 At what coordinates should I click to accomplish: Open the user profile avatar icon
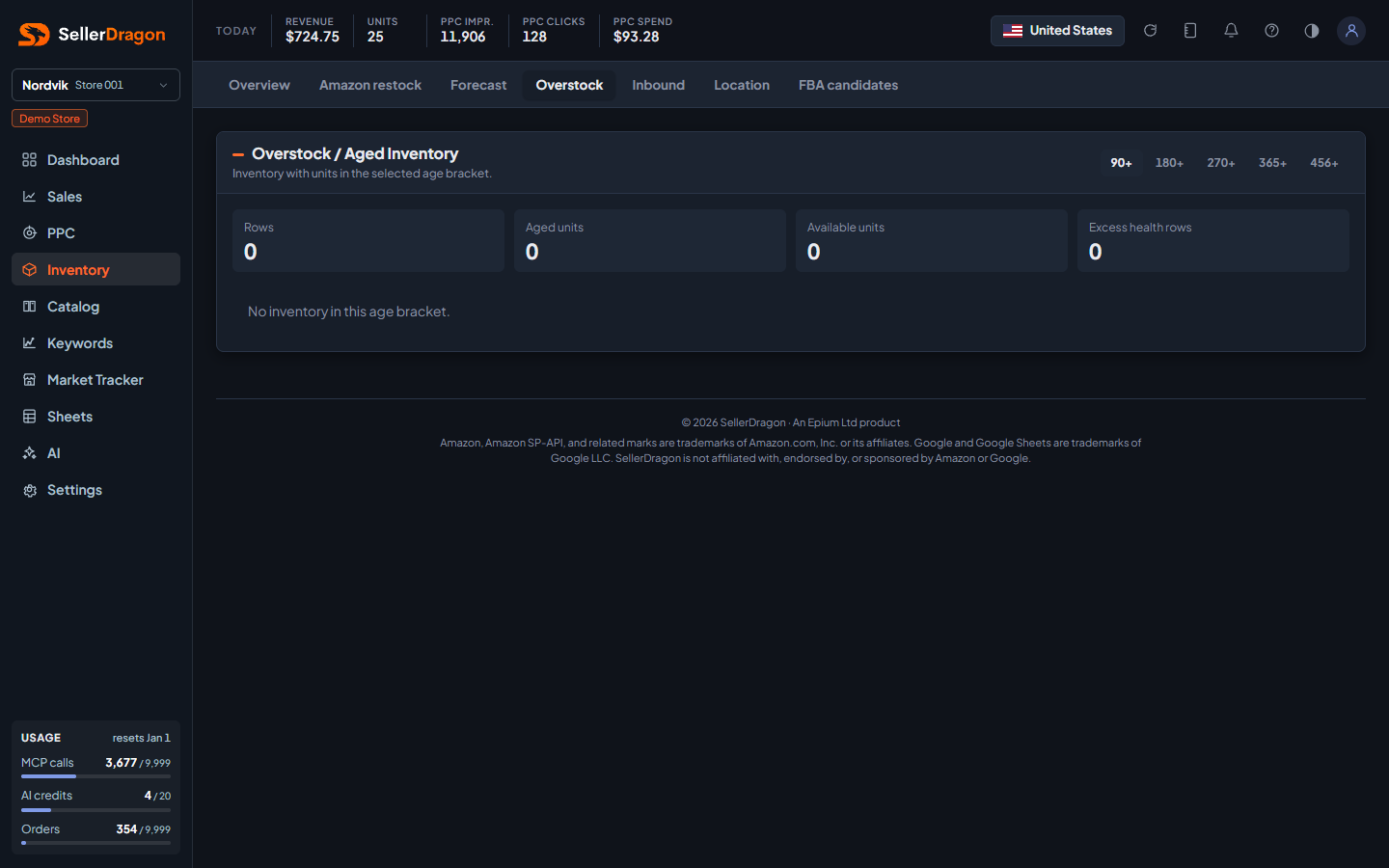click(1351, 31)
